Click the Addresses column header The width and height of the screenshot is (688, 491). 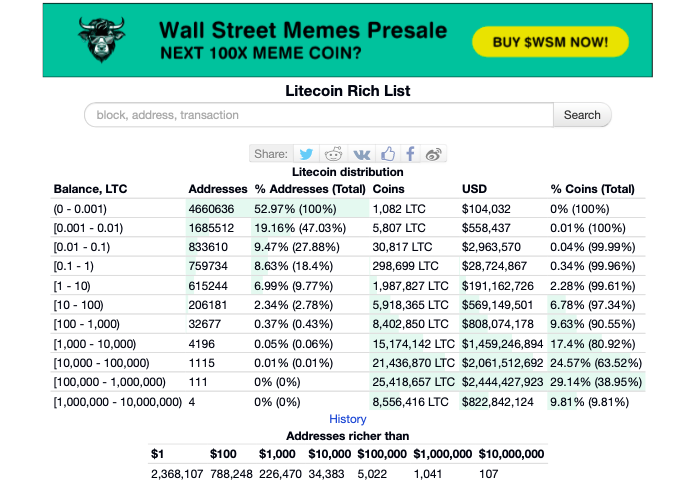point(218,189)
